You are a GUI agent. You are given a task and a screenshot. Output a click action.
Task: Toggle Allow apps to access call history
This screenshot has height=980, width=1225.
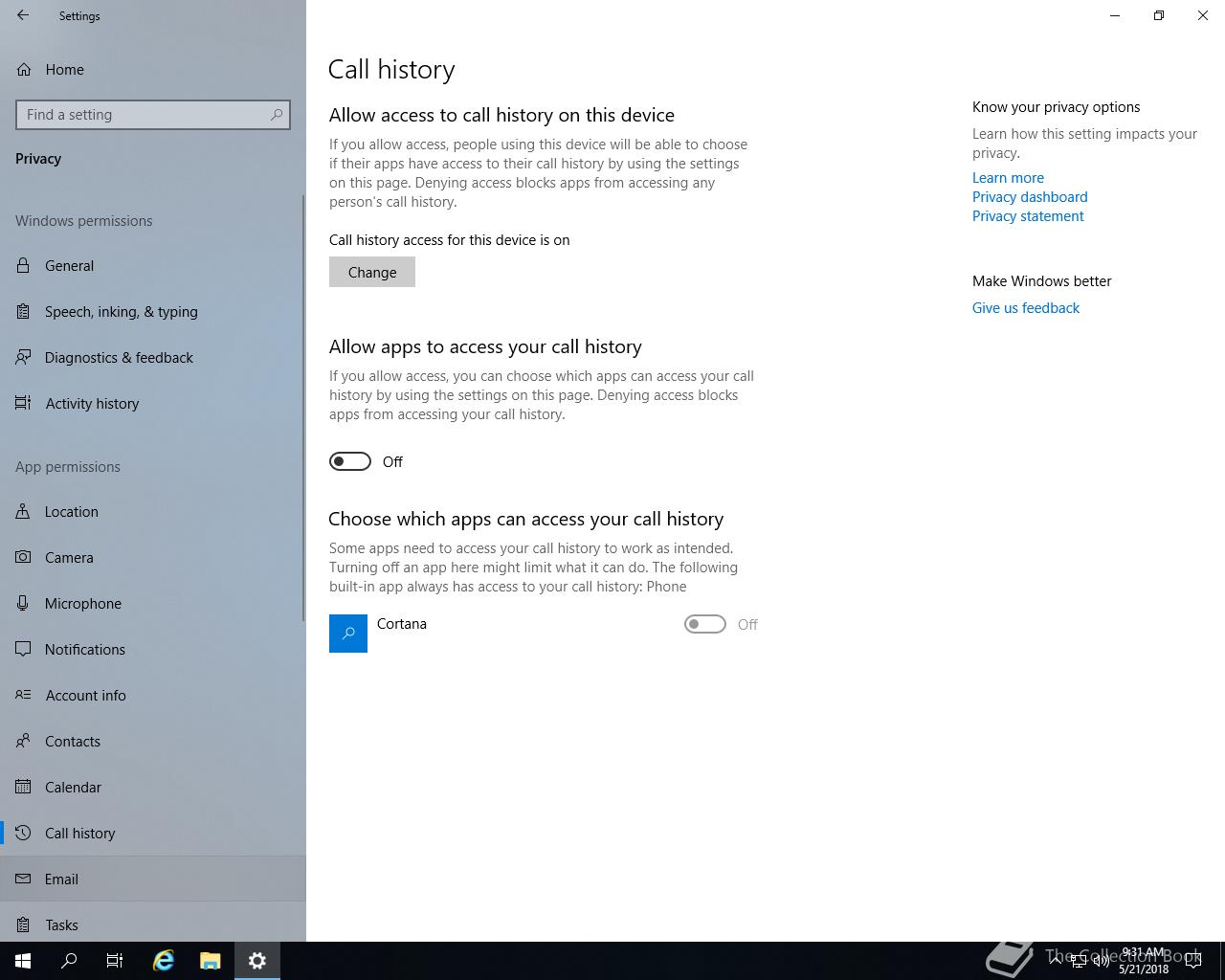(x=350, y=461)
